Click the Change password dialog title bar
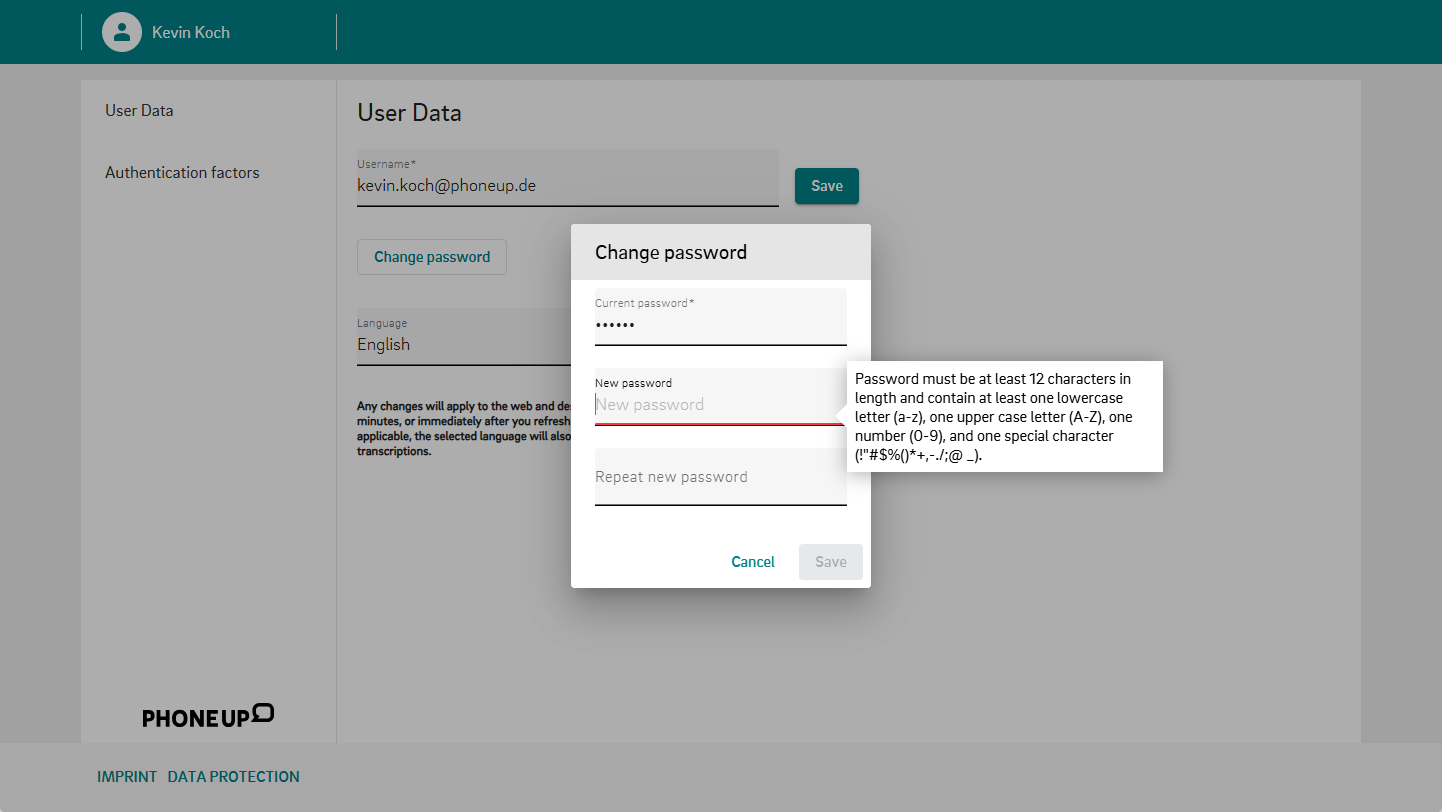The width and height of the screenshot is (1442, 812). [x=720, y=252]
